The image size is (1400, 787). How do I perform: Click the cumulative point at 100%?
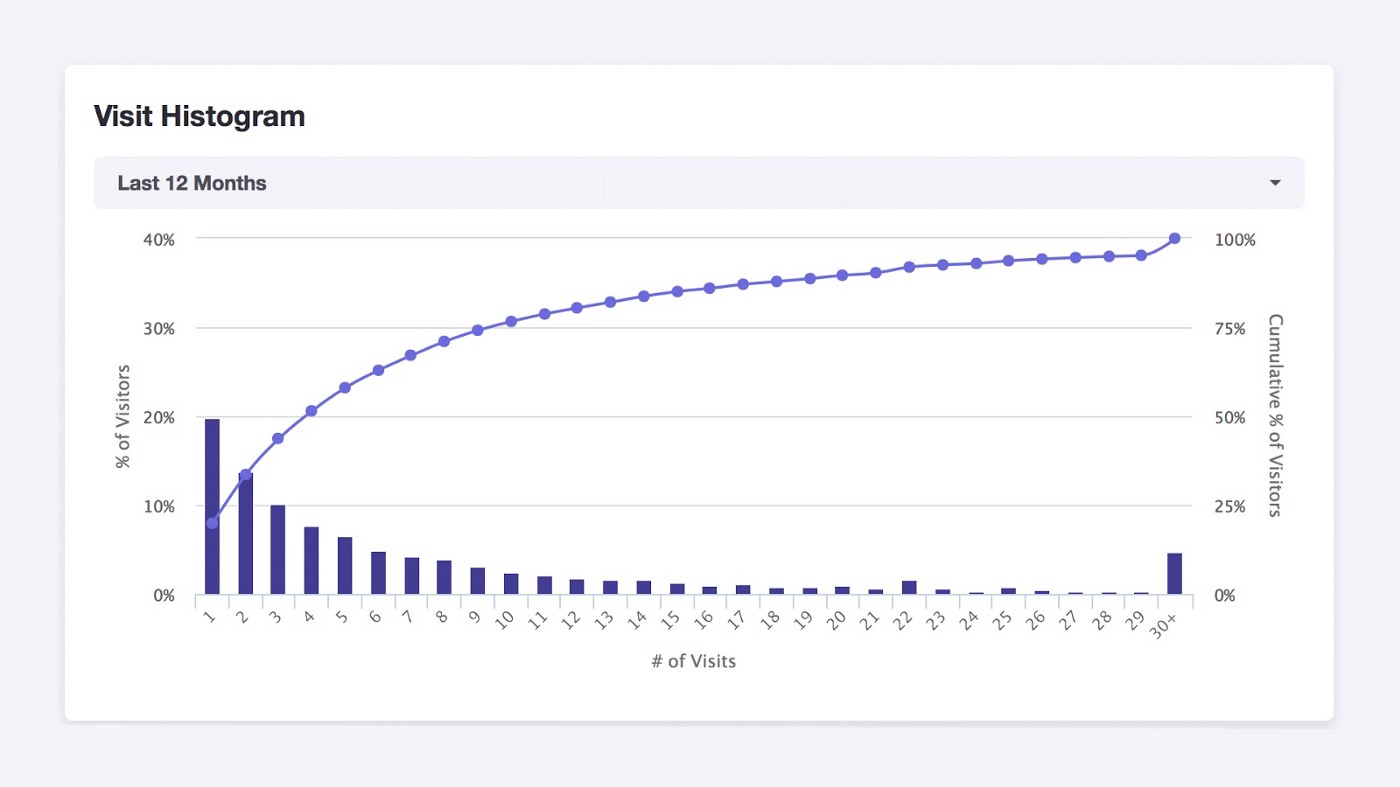point(1174,238)
